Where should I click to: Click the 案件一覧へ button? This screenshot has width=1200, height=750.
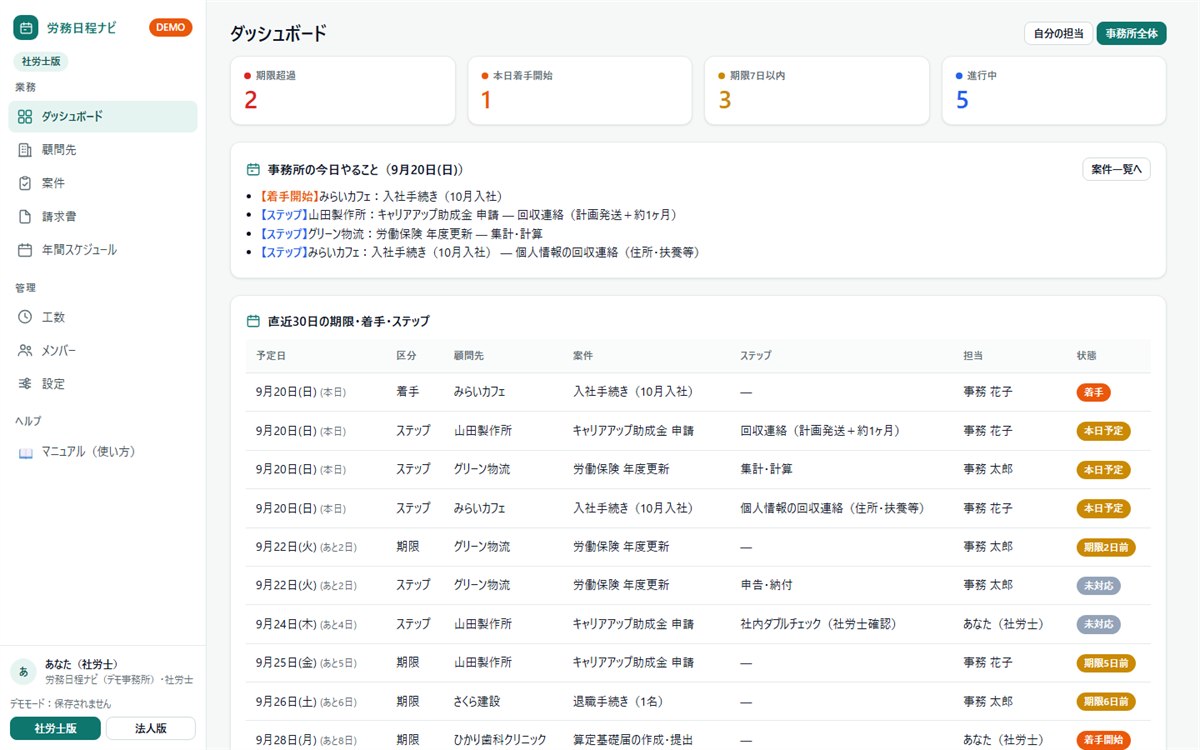[x=1116, y=169]
